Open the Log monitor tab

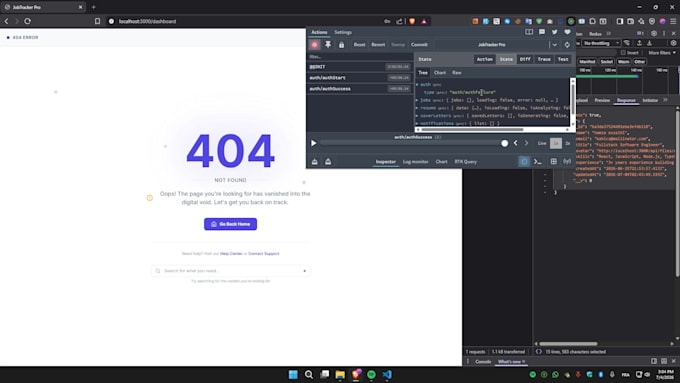tap(415, 162)
